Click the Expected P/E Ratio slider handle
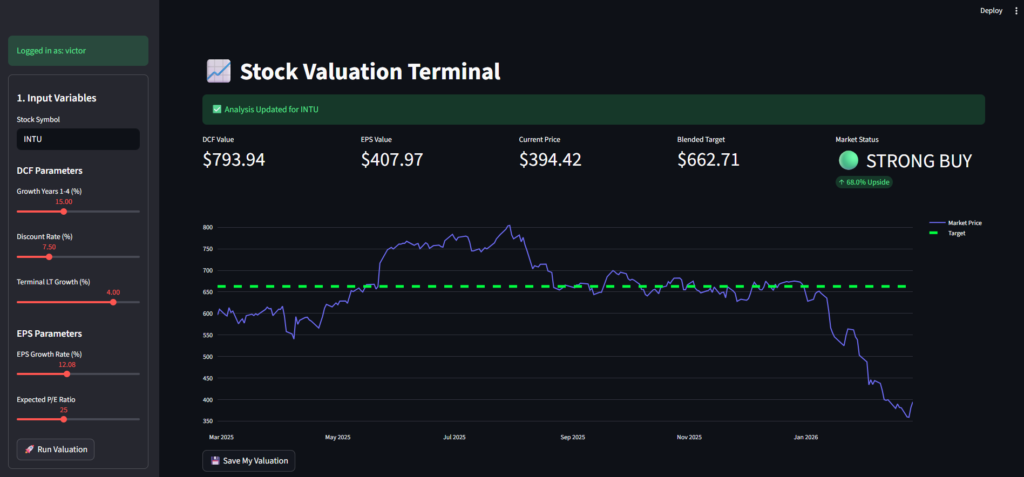The height and width of the screenshot is (477, 1024). (x=63, y=419)
